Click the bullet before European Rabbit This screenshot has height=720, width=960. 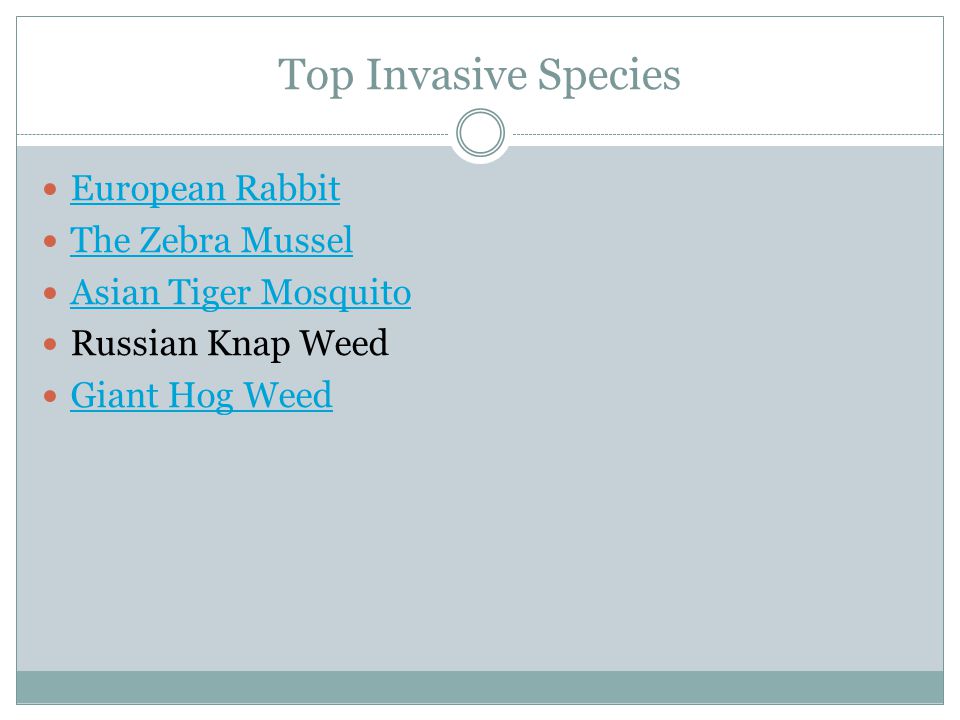coord(50,189)
